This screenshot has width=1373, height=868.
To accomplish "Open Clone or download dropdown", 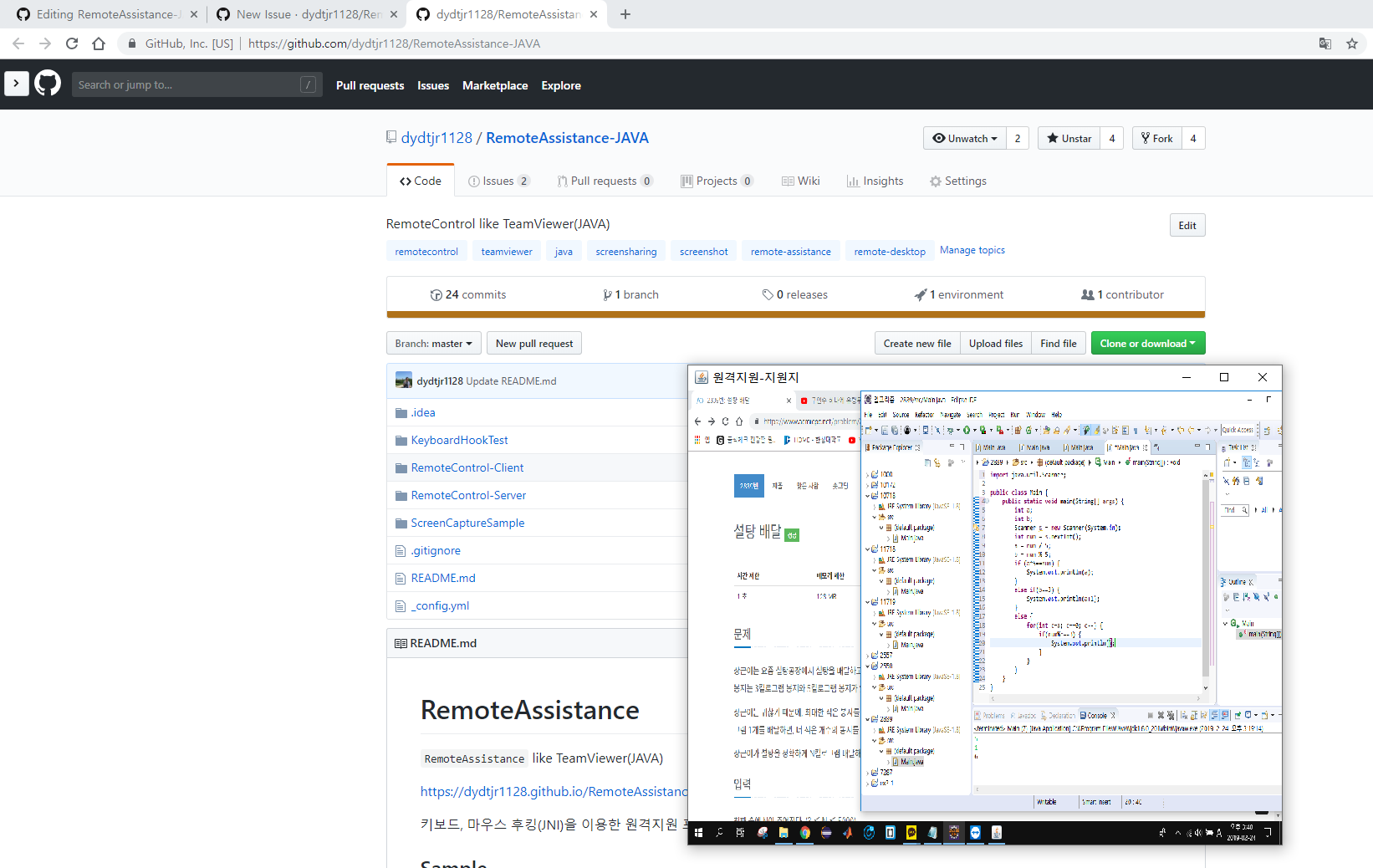I will [1148, 343].
